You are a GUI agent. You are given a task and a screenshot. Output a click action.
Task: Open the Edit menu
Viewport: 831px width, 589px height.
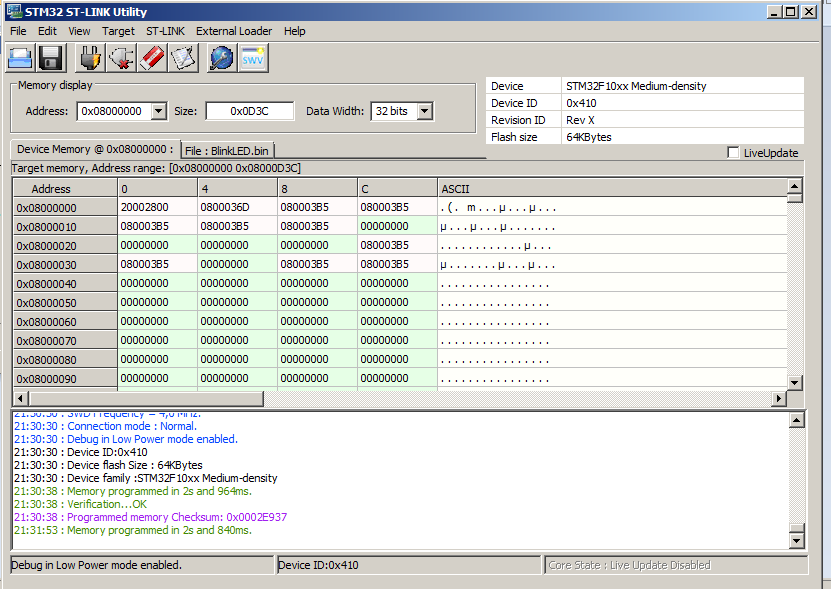tap(47, 31)
